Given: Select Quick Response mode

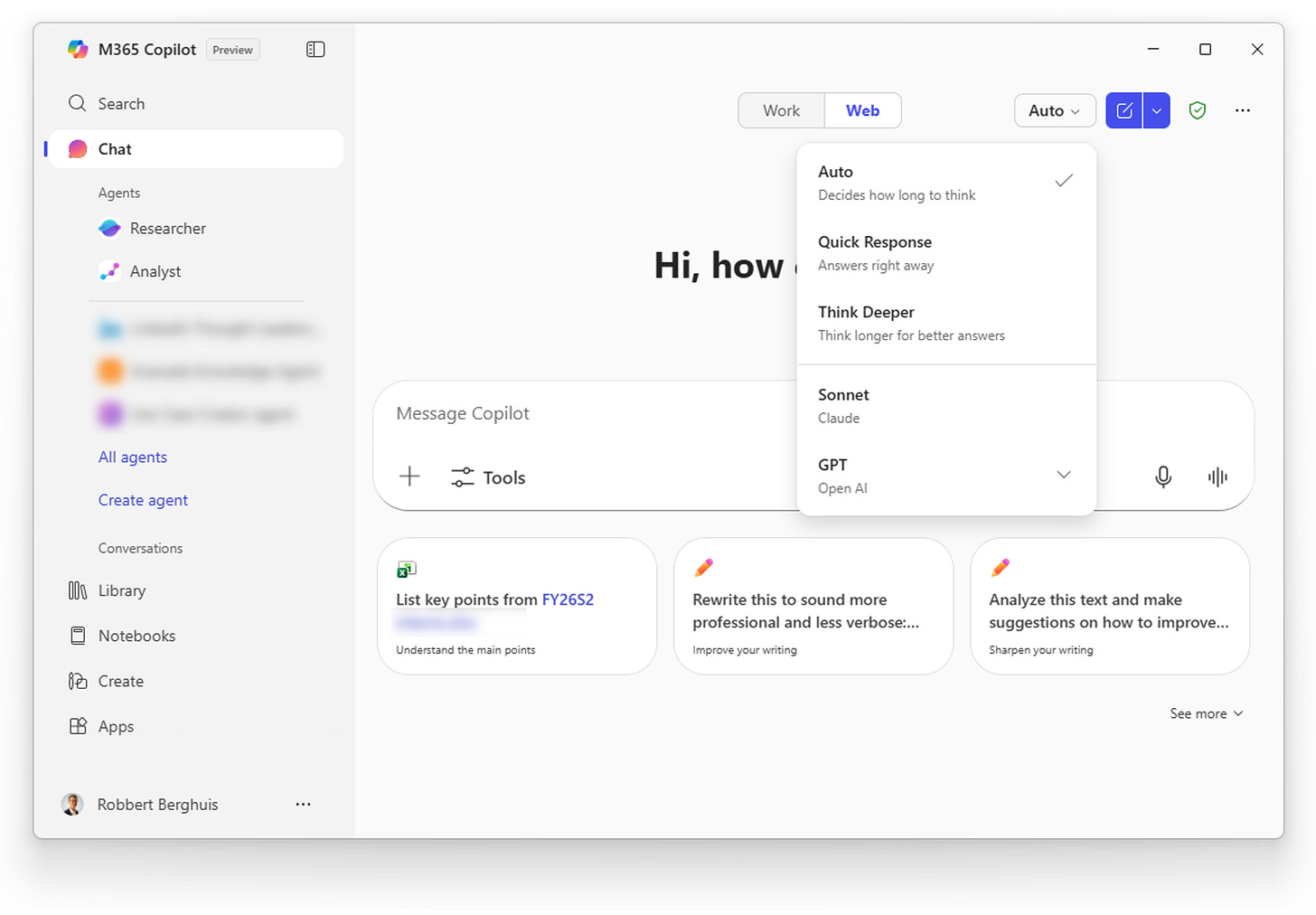Looking at the screenshot, I should [946, 253].
